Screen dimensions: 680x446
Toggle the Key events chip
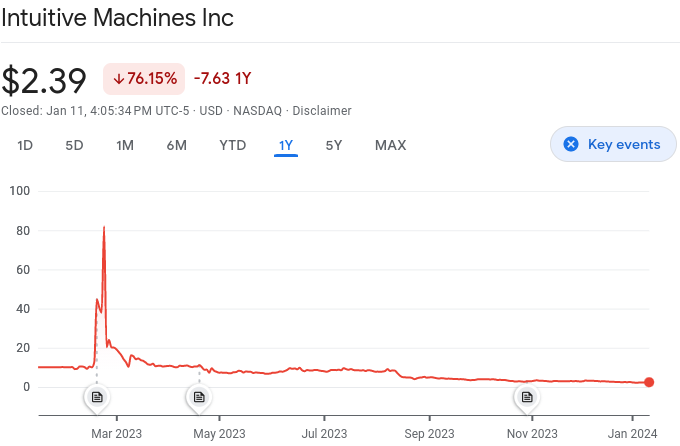click(x=613, y=144)
